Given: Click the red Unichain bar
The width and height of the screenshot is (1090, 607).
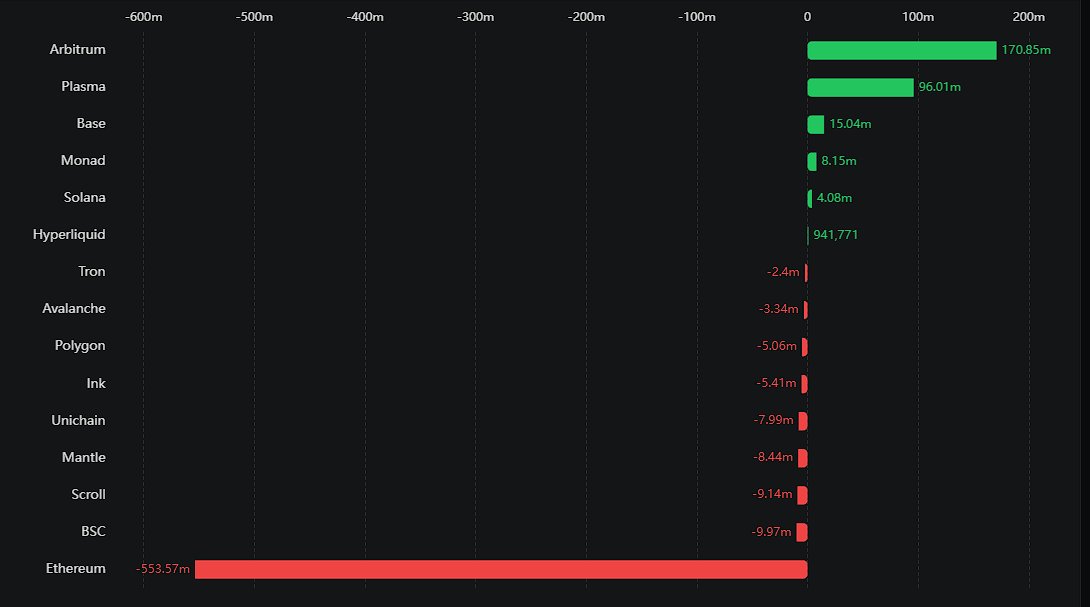Looking at the screenshot, I should (803, 421).
